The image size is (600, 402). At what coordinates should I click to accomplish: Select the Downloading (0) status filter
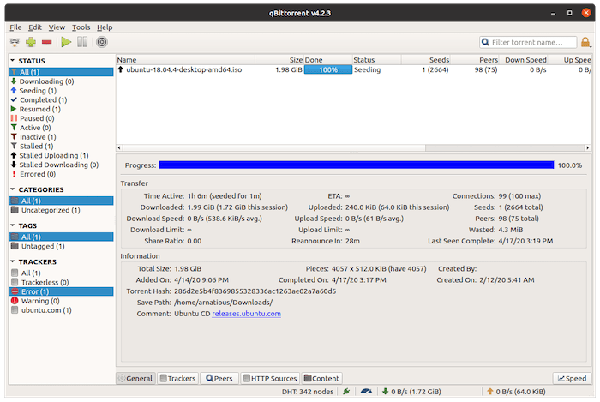(x=61, y=81)
